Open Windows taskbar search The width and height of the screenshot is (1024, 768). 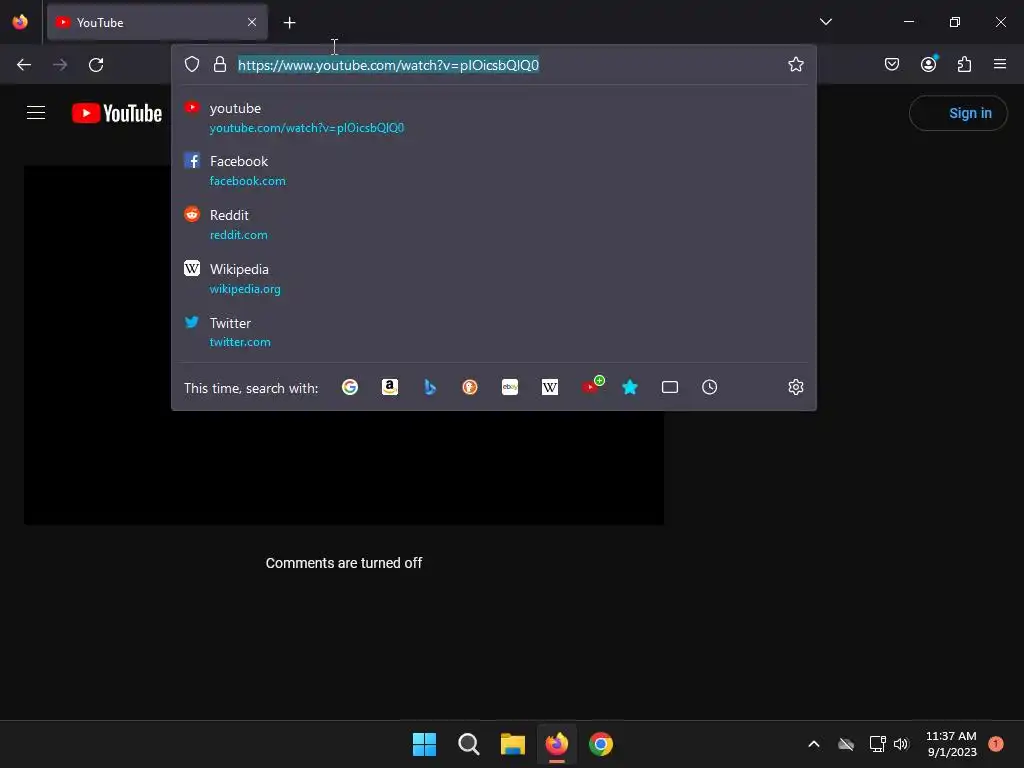click(x=468, y=744)
